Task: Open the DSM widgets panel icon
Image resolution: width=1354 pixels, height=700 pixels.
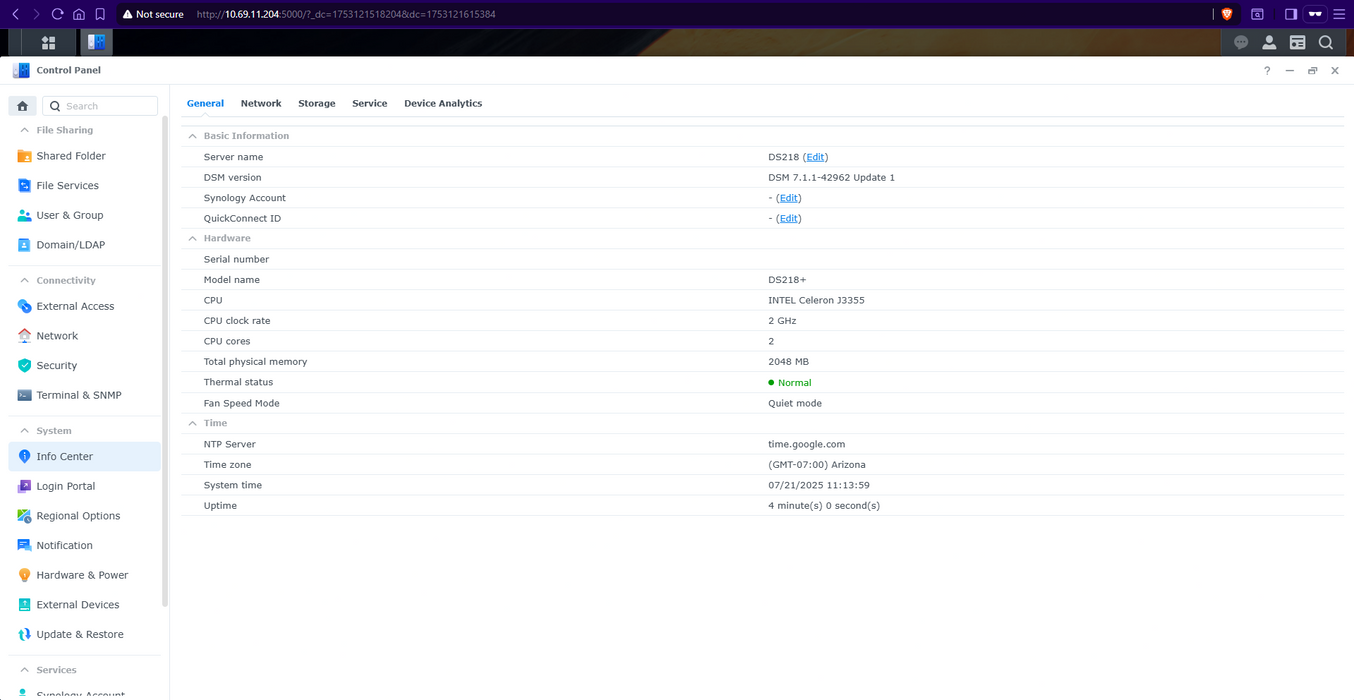Action: pyautogui.click(x=1297, y=42)
